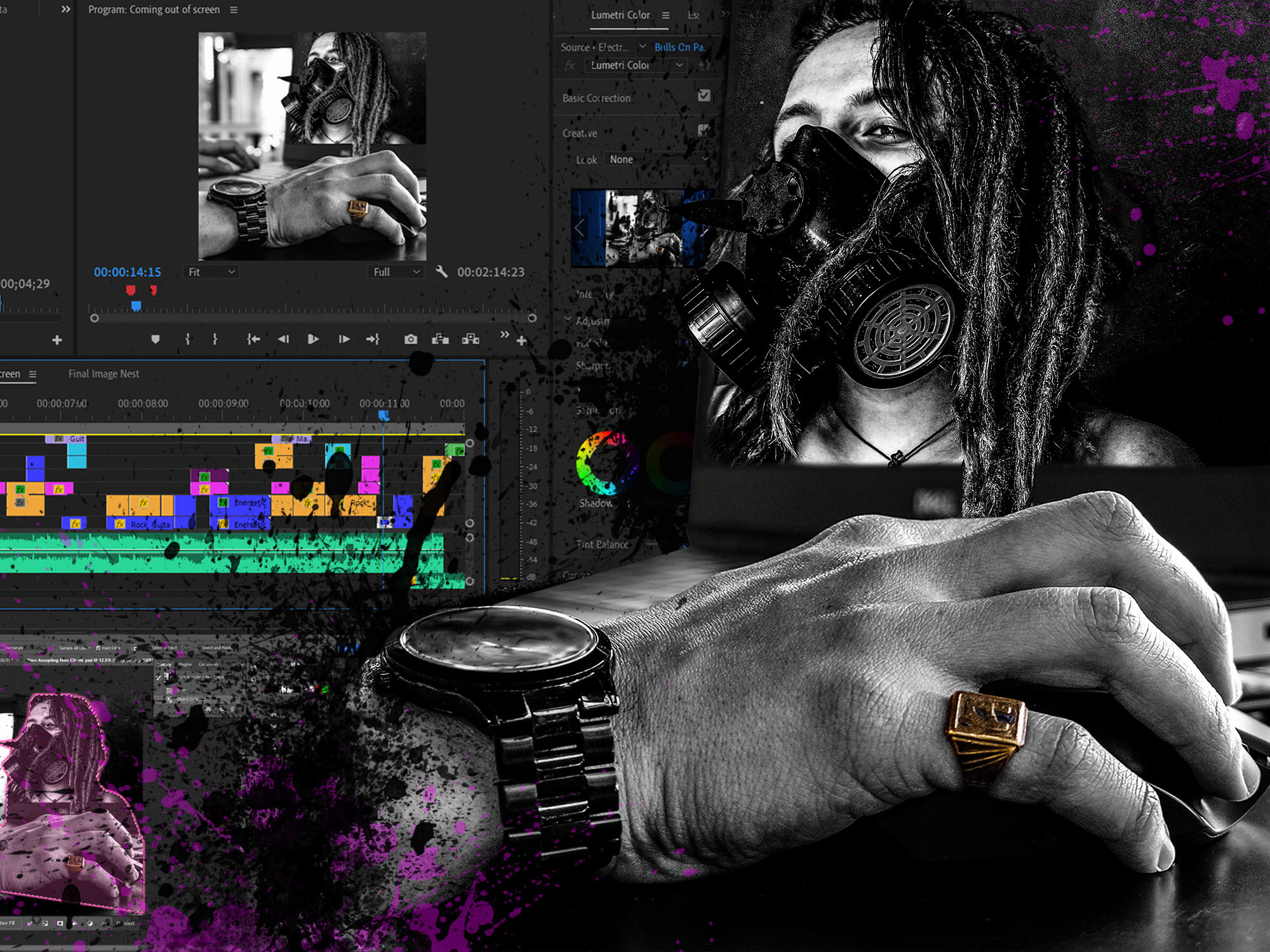This screenshot has height=952, width=1270.
Task: Click fx badge on Rock Guita clip
Action: click(120, 524)
